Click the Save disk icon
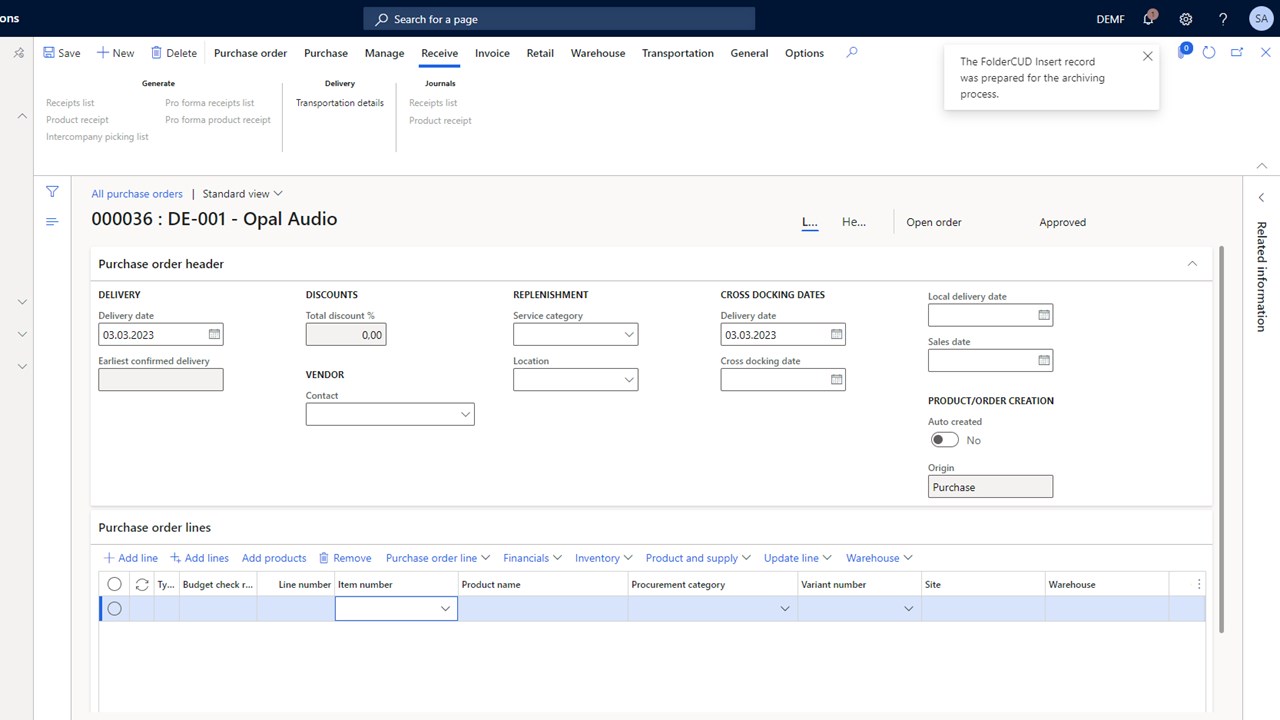 click(x=49, y=53)
